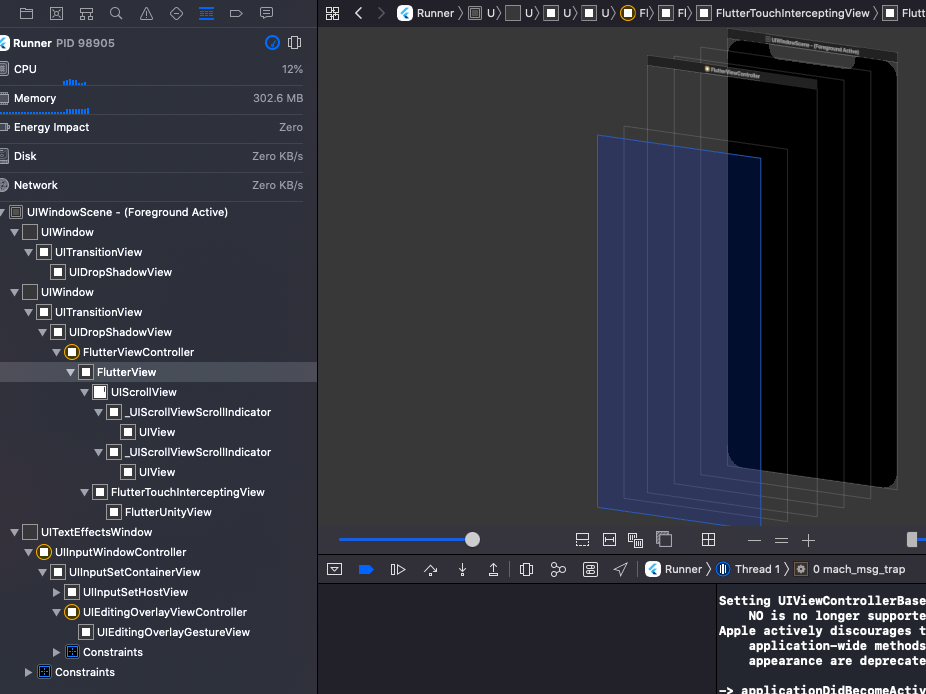Image resolution: width=926 pixels, height=694 pixels.
Task: Select FlutterUnityView in the view hierarchy
Action: click(x=167, y=512)
